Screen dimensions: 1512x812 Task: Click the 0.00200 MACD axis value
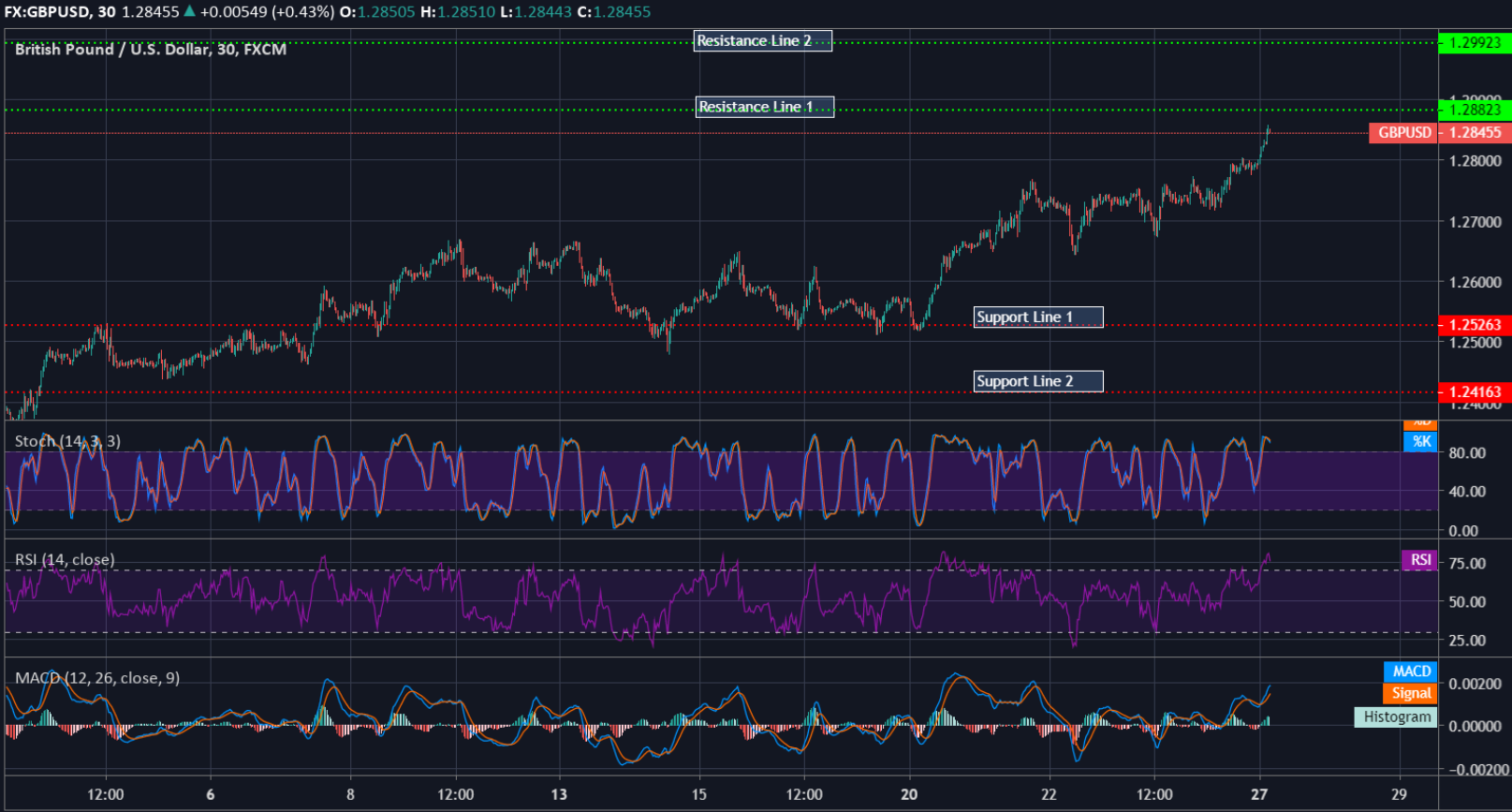1475,684
